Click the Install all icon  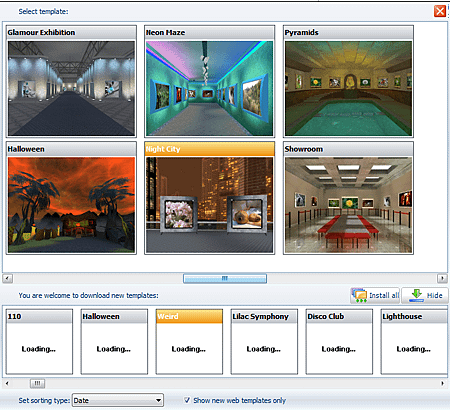359,295
